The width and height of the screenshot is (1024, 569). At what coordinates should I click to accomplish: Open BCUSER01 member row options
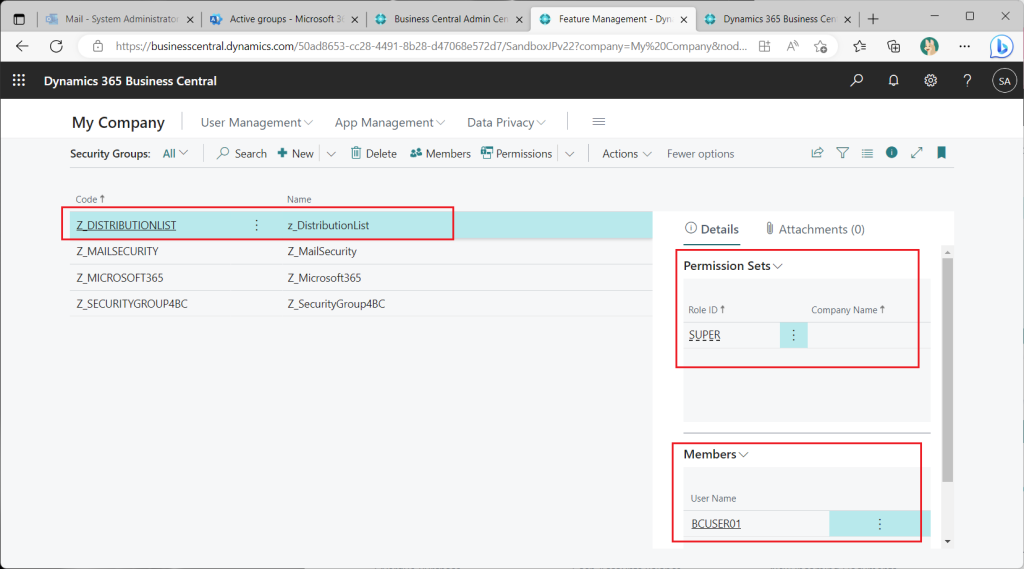(x=880, y=524)
